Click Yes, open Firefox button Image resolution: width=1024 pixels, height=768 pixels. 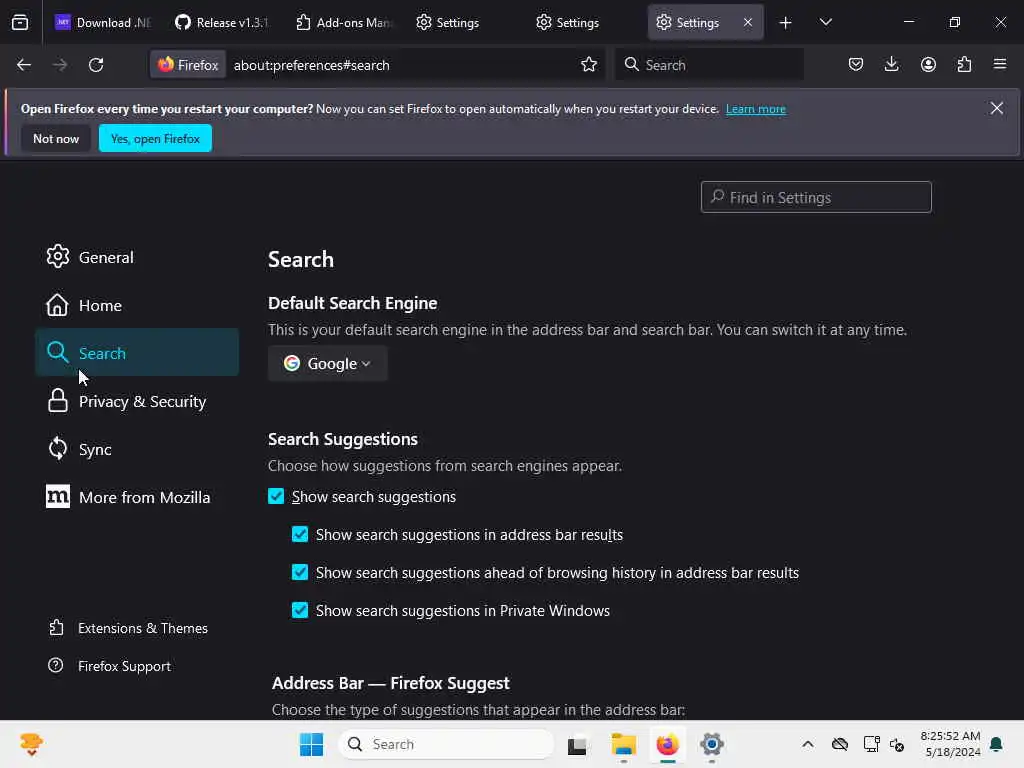(x=155, y=138)
